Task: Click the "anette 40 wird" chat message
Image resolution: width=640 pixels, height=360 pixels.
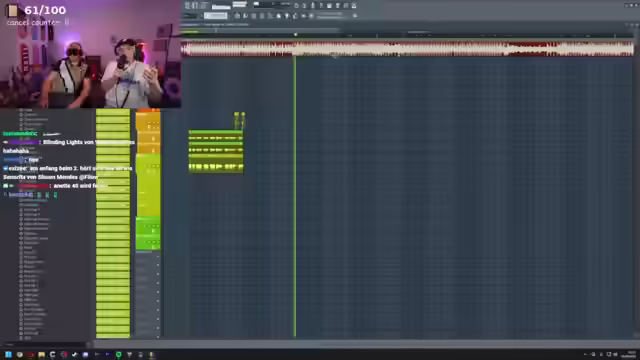Action: tap(73, 186)
